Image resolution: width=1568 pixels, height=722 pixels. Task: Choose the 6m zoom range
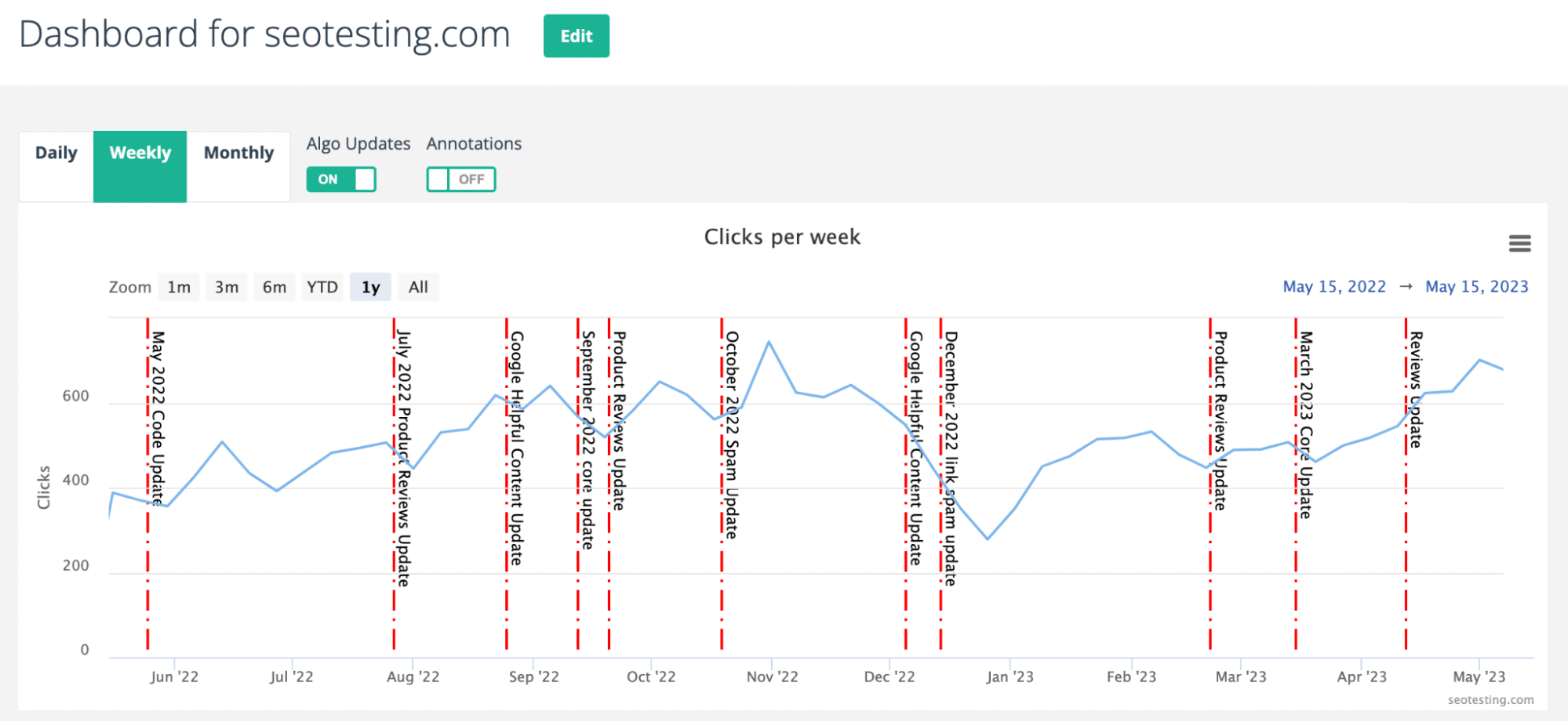(x=275, y=288)
